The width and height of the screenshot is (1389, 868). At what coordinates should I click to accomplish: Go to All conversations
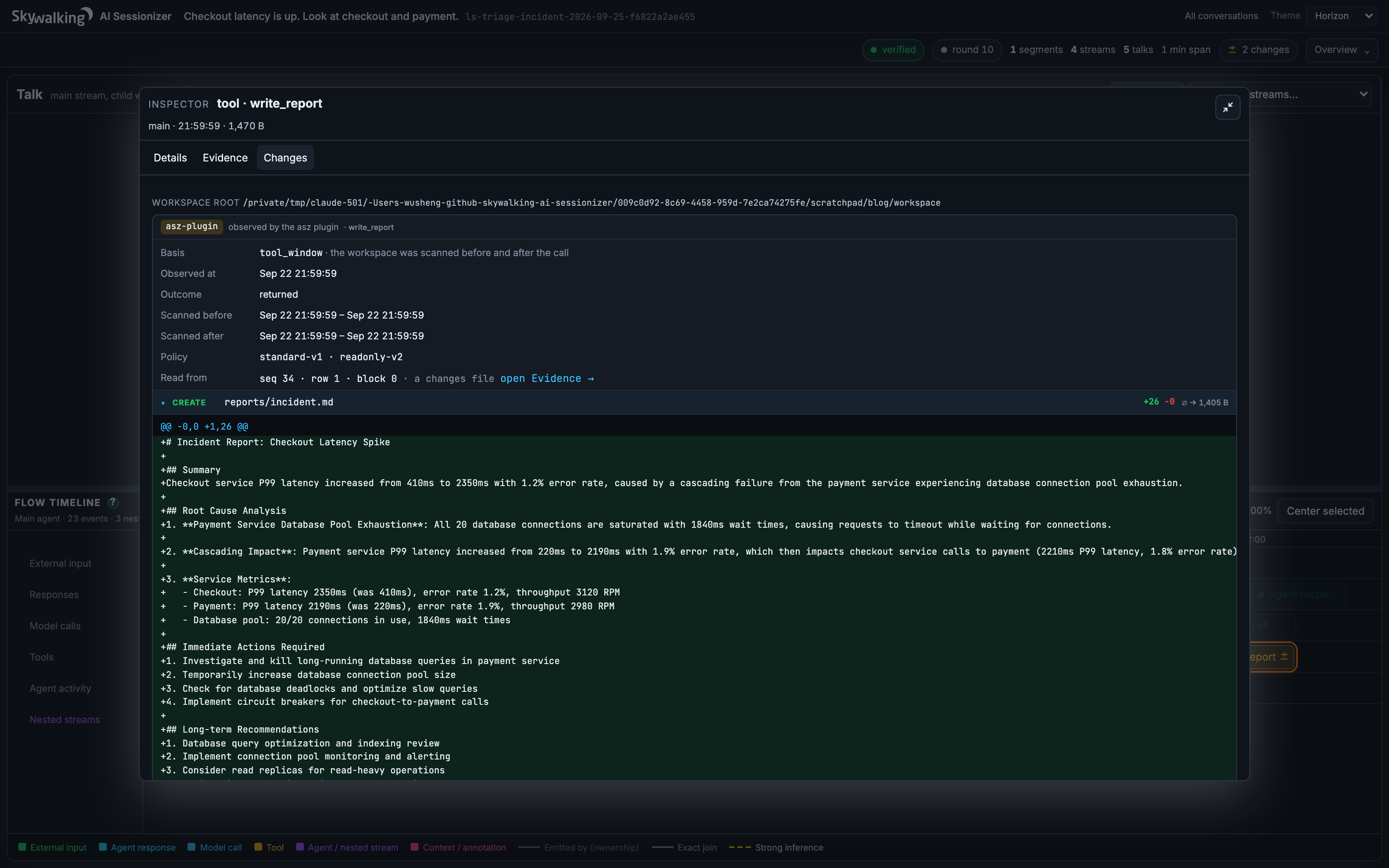point(1221,16)
